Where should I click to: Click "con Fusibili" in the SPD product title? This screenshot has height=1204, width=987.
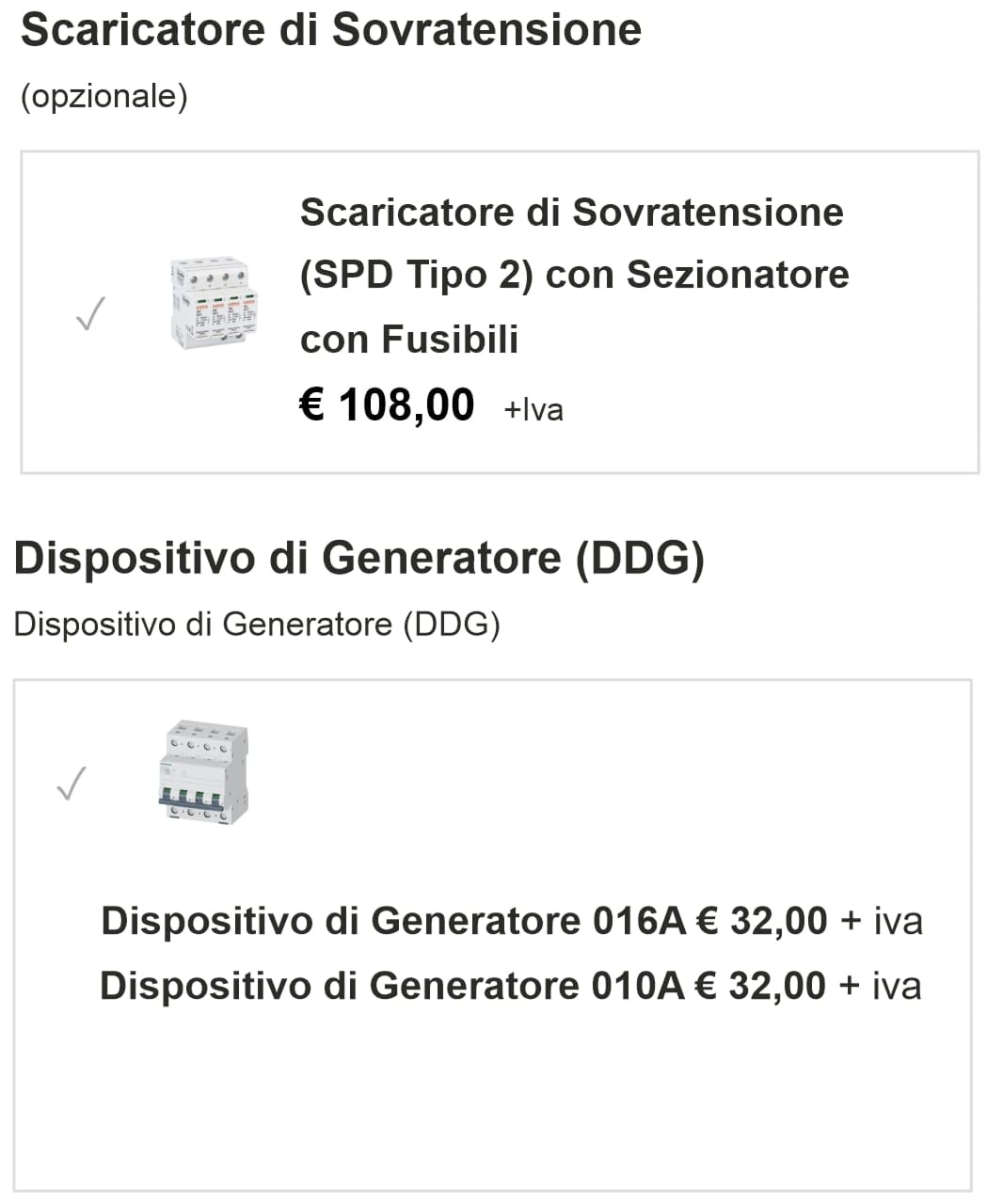pos(409,339)
